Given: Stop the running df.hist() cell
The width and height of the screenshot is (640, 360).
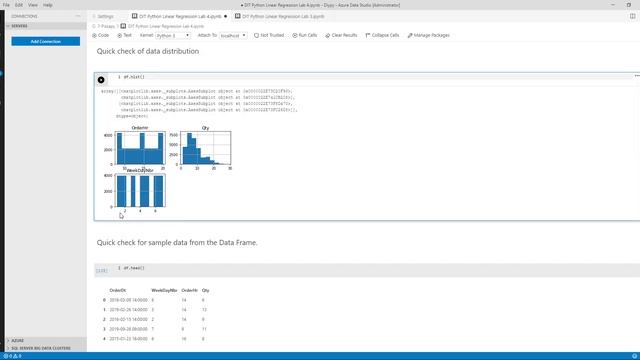Looking at the screenshot, I should (101, 80).
